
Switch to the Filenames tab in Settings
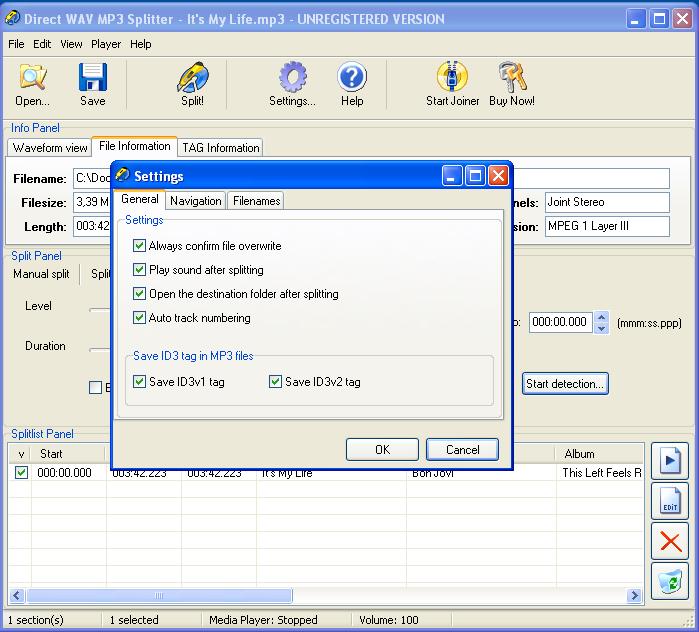[256, 201]
